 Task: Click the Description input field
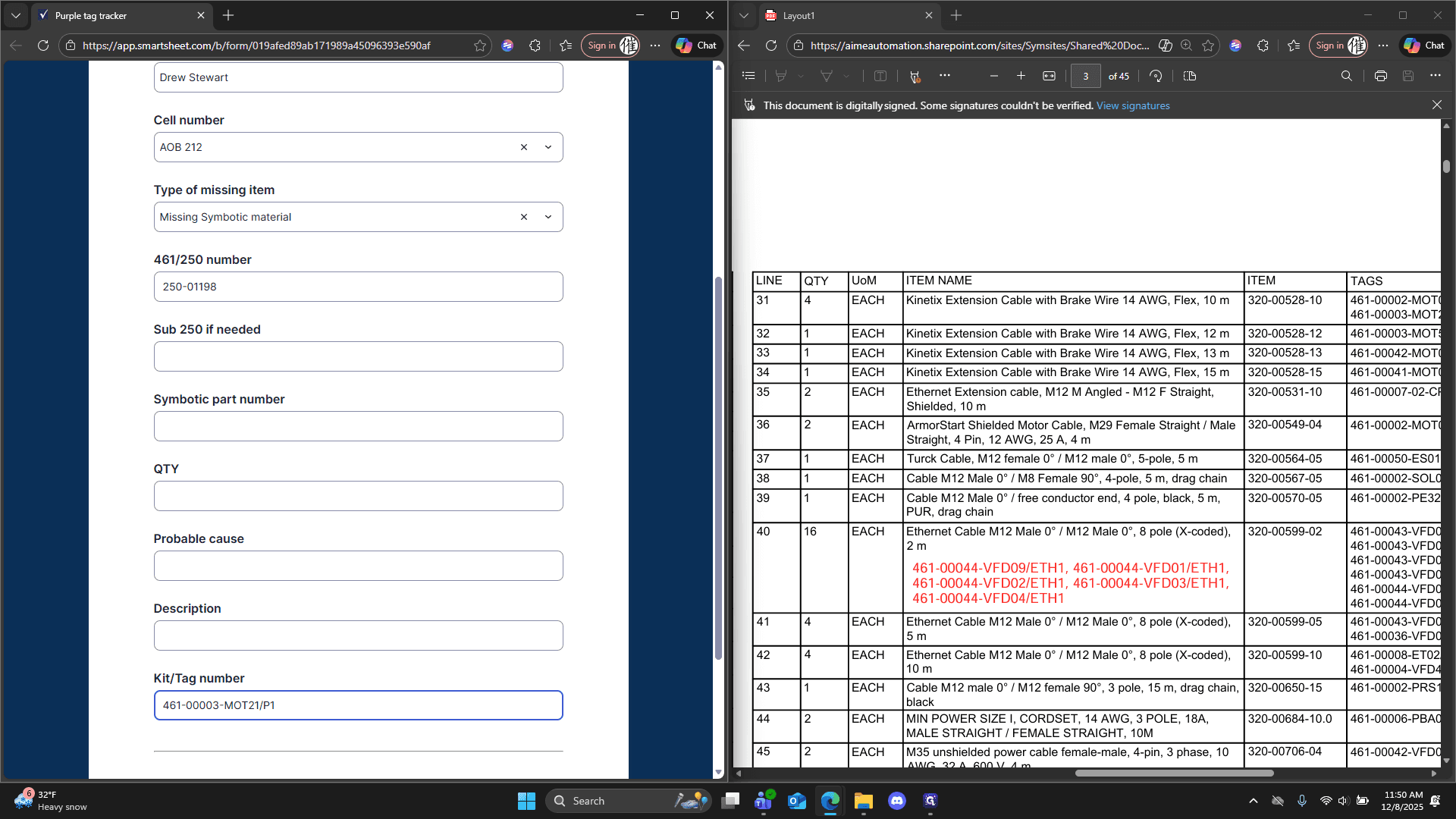pyautogui.click(x=358, y=635)
